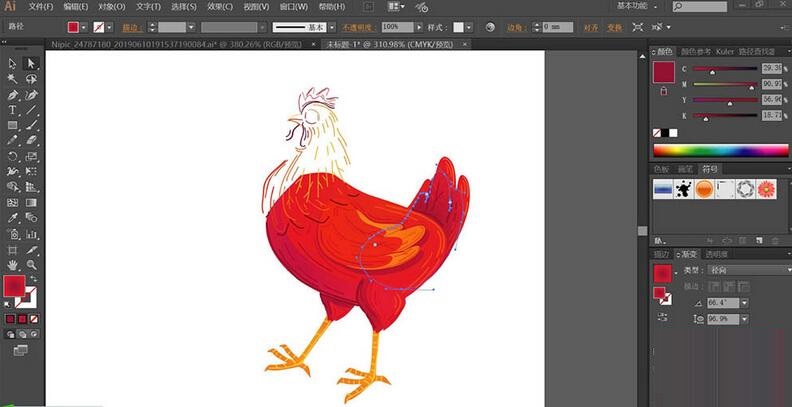The width and height of the screenshot is (792, 407).
Task: Click the 不透明度 link in control bar
Action: tap(356, 27)
